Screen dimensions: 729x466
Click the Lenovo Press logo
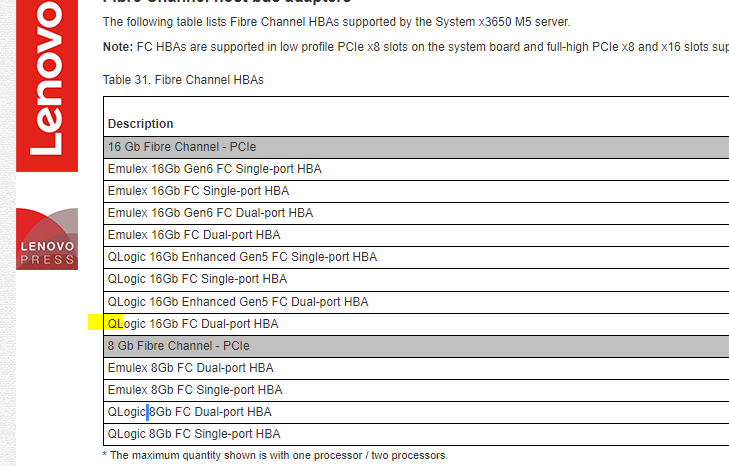[48, 239]
